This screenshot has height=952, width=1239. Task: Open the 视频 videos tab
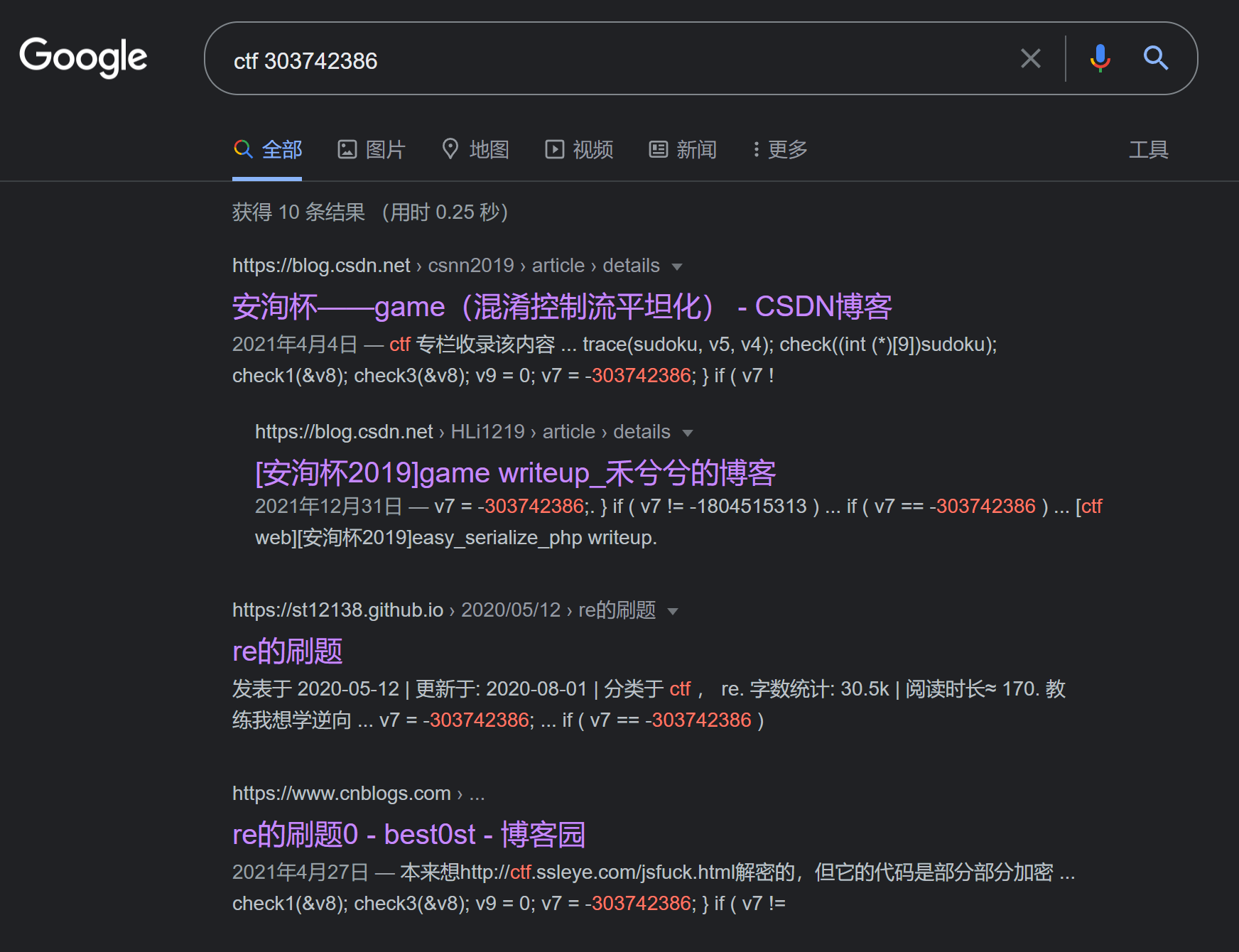tap(579, 149)
